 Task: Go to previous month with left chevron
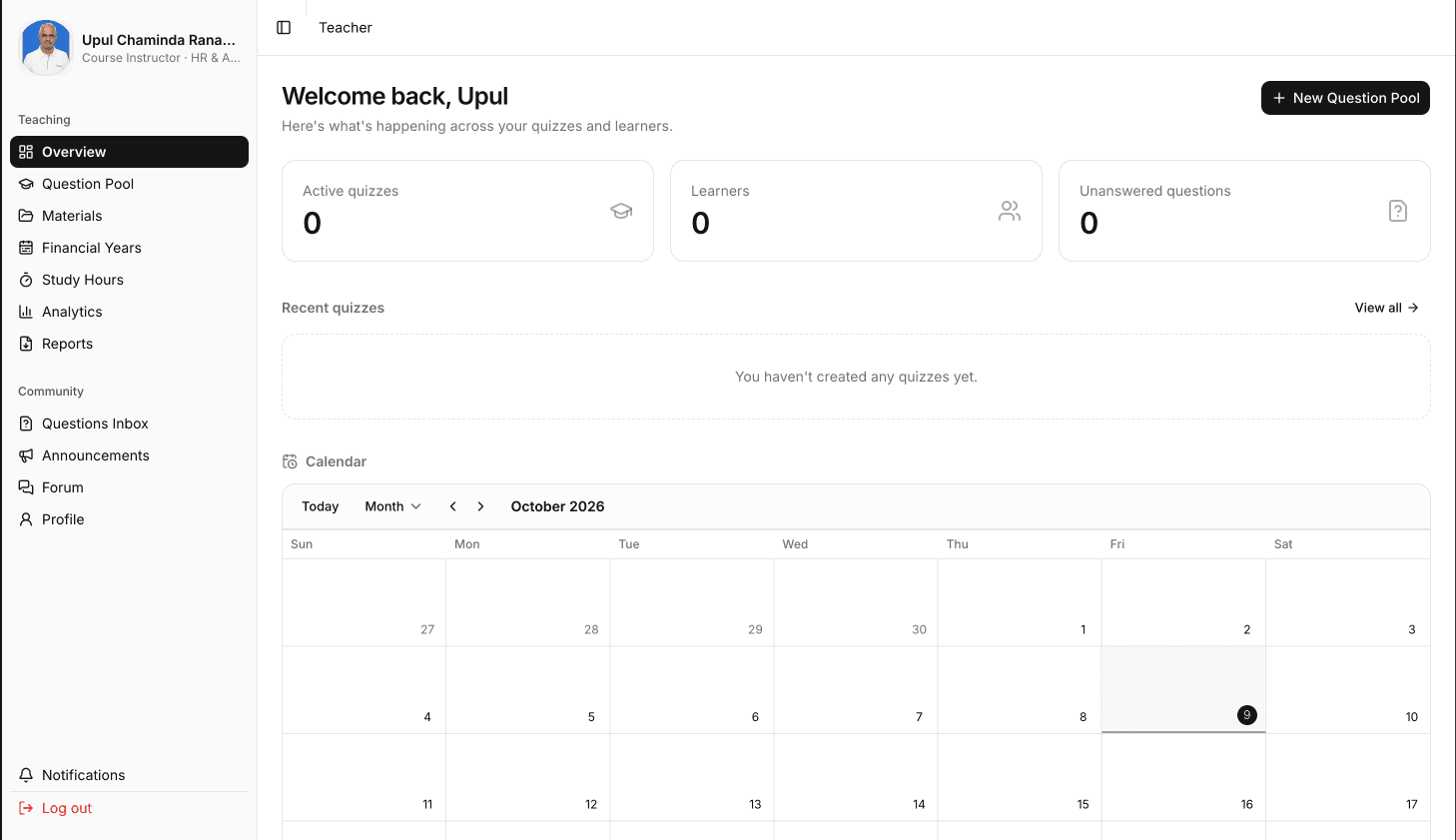click(x=453, y=506)
